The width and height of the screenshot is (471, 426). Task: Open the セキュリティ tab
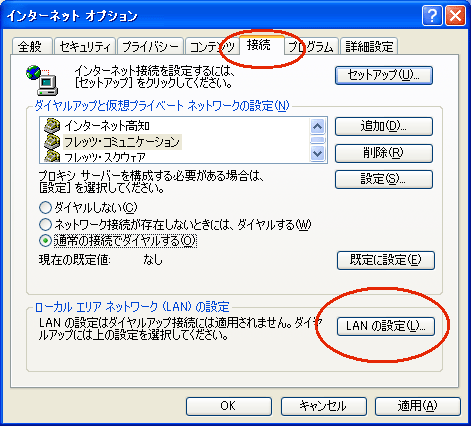[85, 46]
